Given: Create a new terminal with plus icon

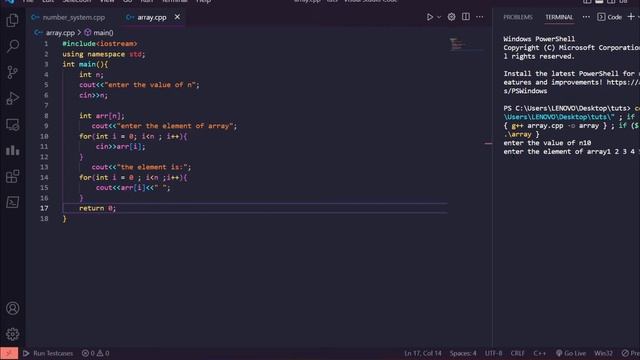Looking at the screenshot, I should [631, 17].
